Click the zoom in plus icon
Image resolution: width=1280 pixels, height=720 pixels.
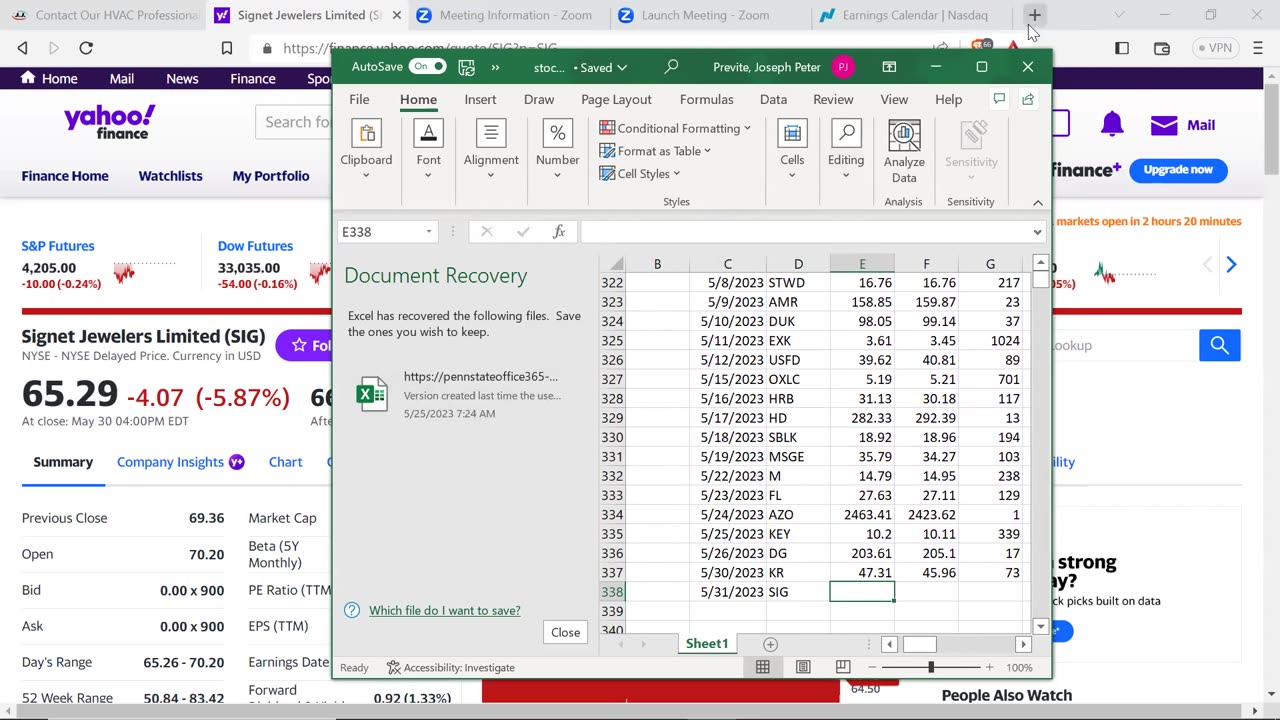point(989,667)
